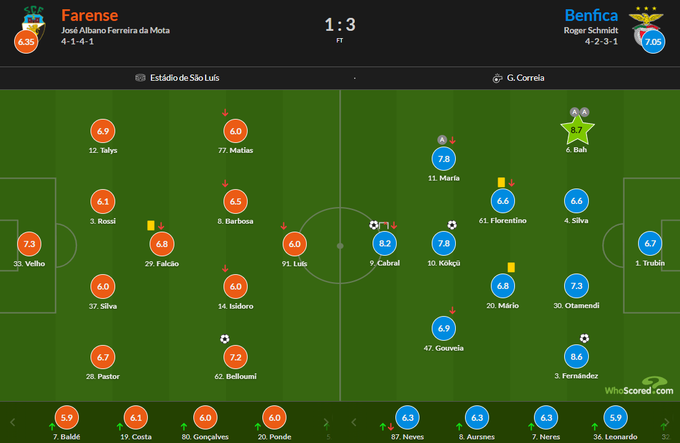Select substitute Baldé's 5.9 rating circle

point(66,417)
